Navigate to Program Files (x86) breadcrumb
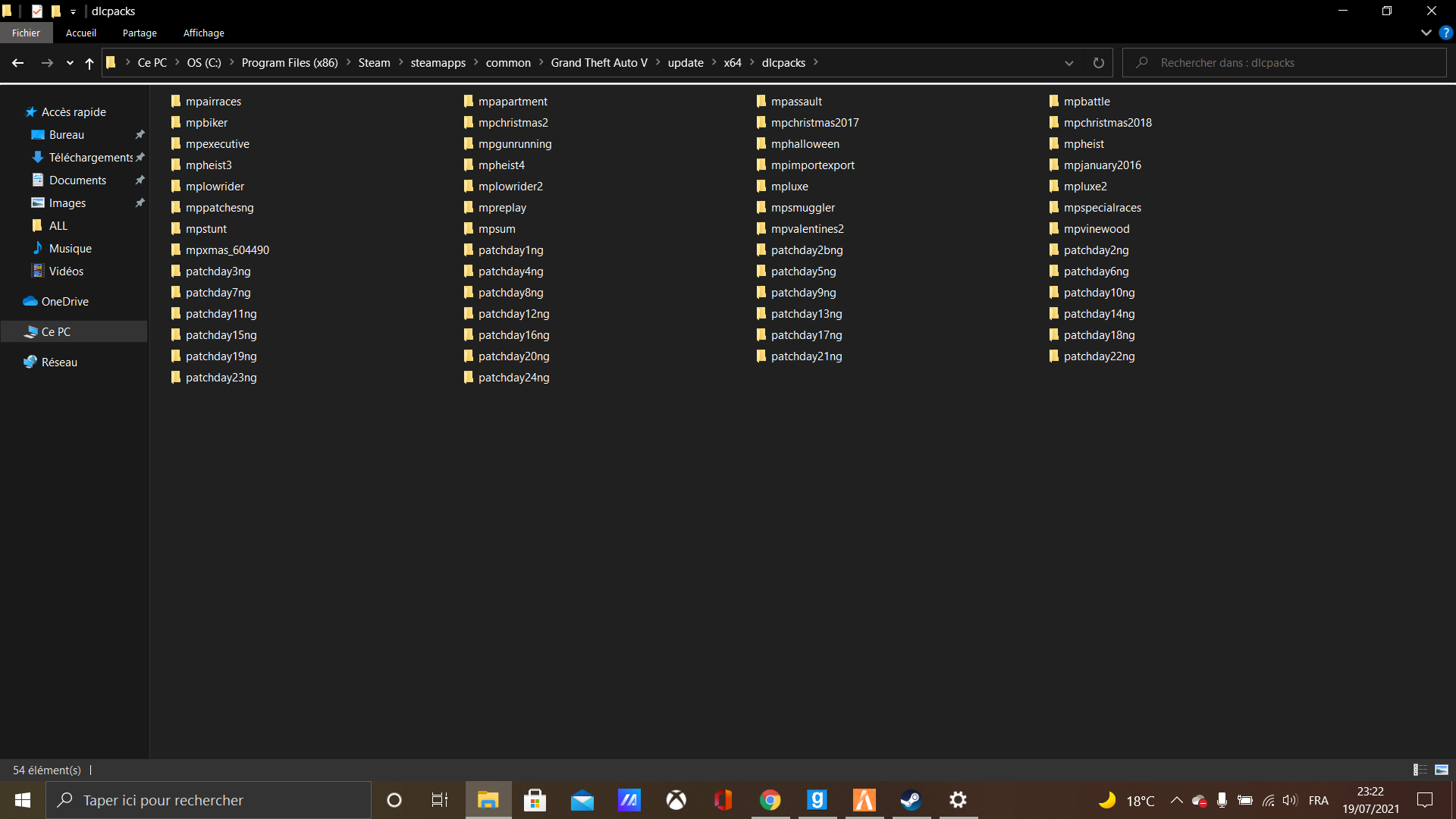 pos(290,63)
